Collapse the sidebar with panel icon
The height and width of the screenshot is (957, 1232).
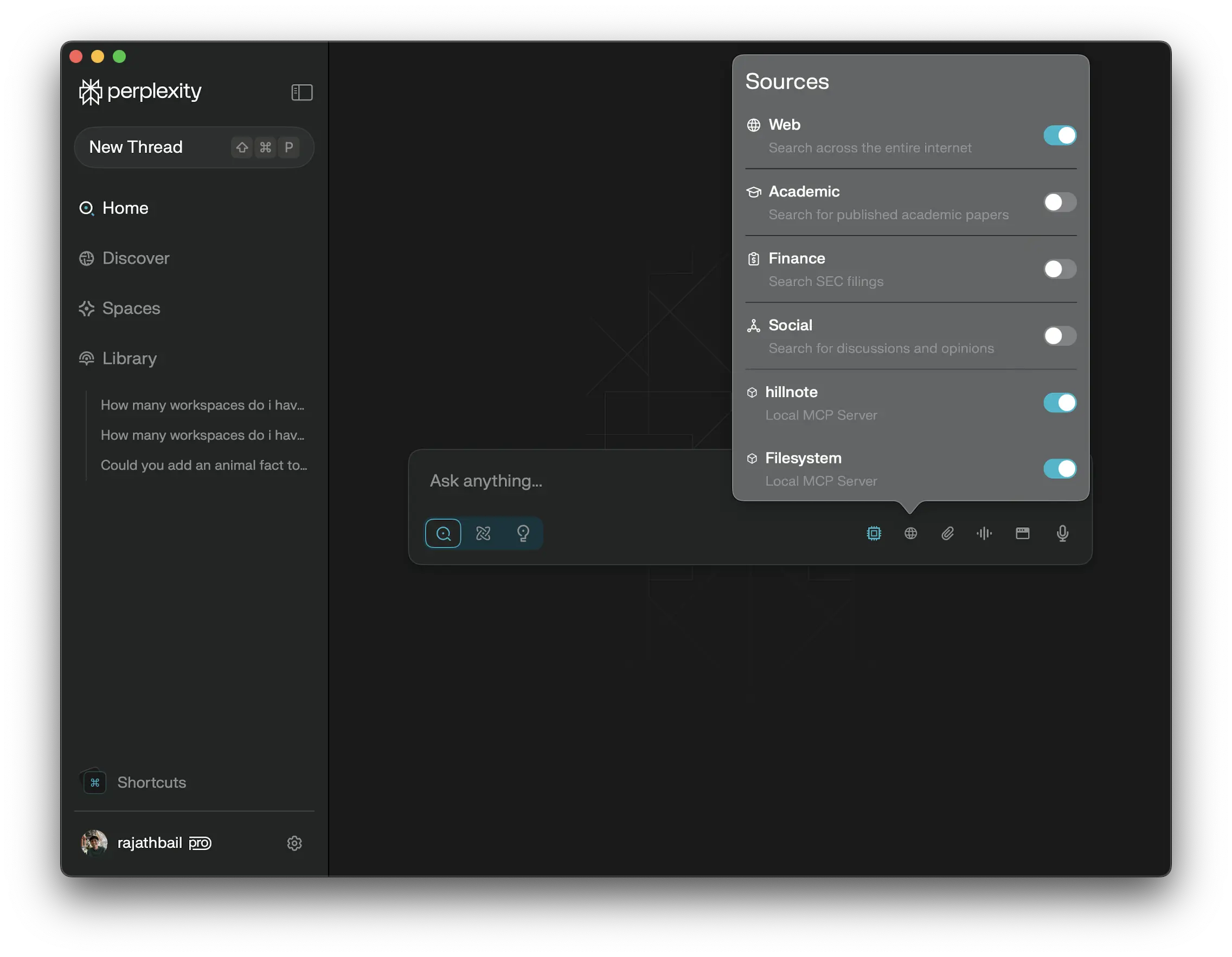pyautogui.click(x=302, y=92)
